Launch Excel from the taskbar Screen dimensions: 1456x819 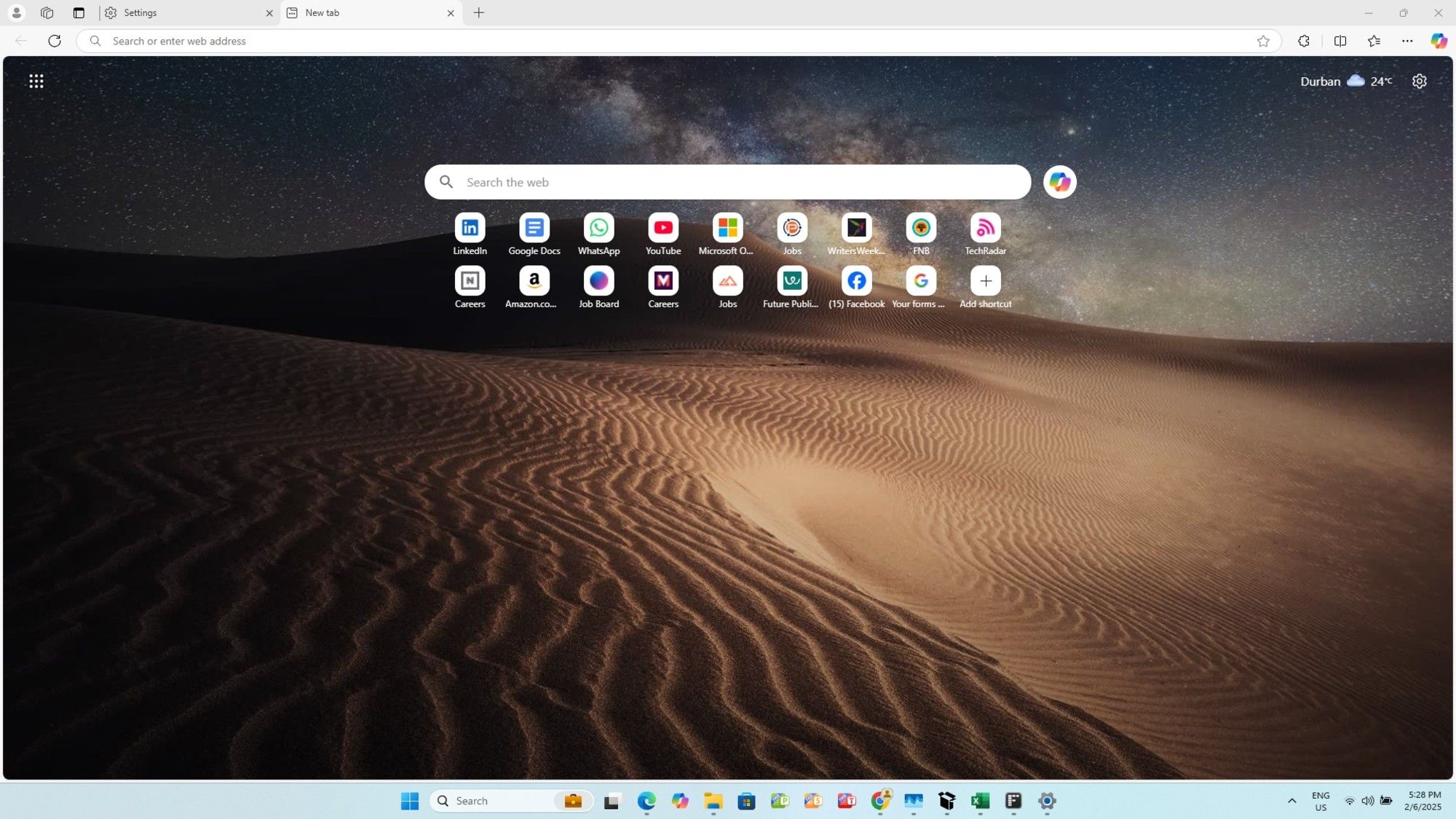tap(979, 801)
